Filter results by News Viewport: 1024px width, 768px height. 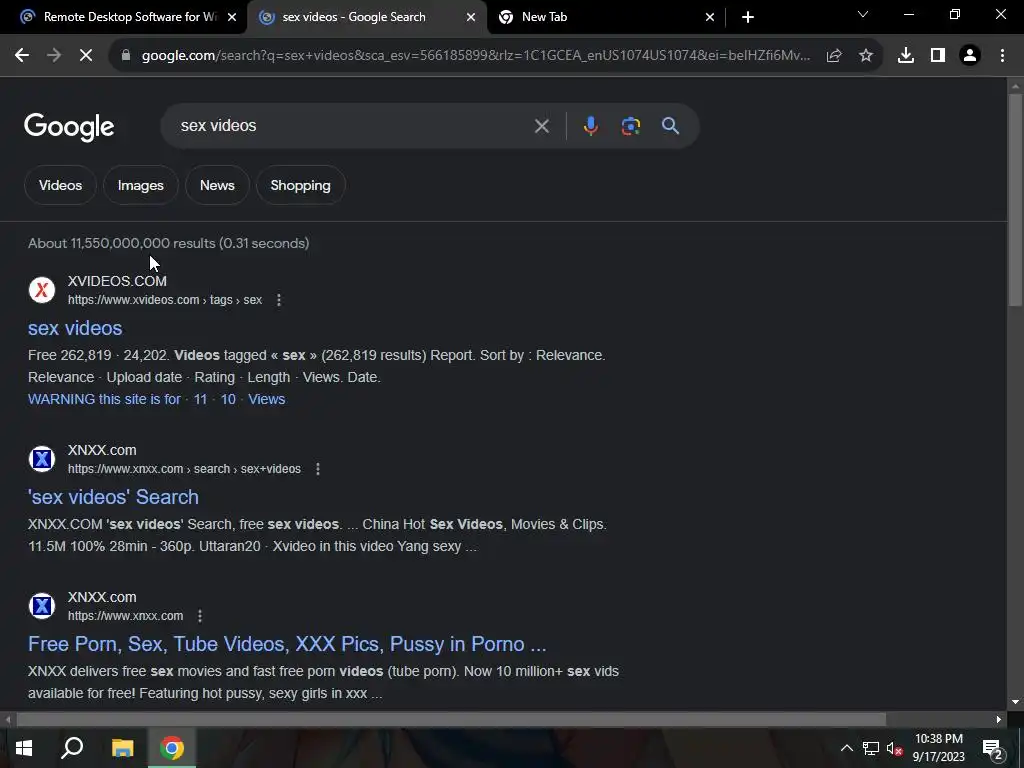point(217,185)
